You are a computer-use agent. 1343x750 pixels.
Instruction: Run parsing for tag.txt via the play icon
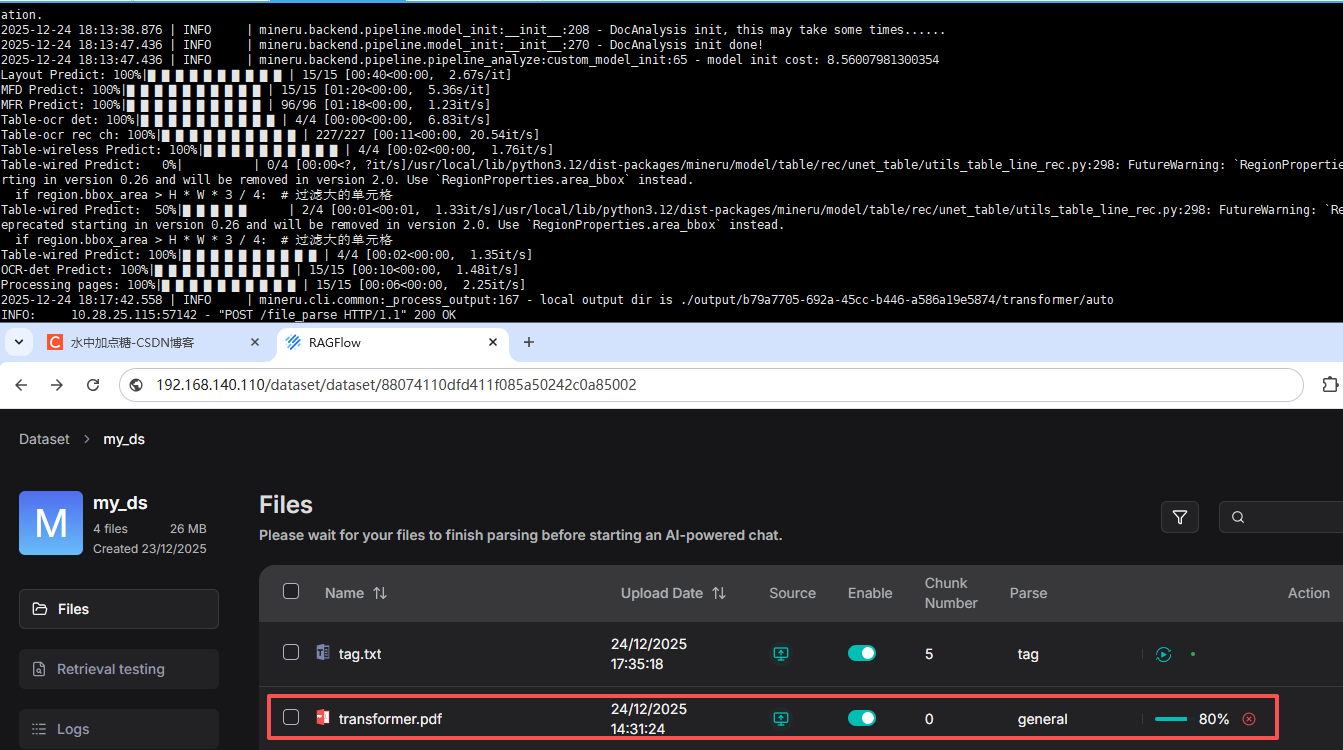point(1163,654)
